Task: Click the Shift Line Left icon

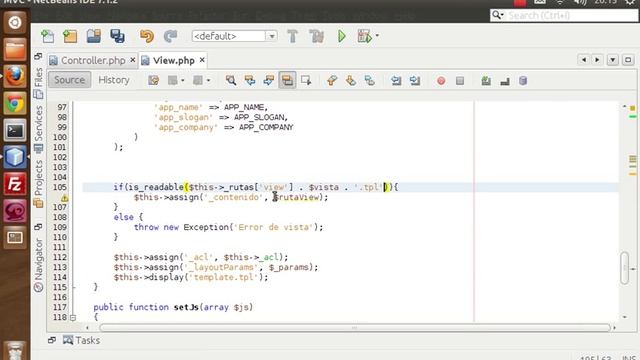Action: point(396,80)
